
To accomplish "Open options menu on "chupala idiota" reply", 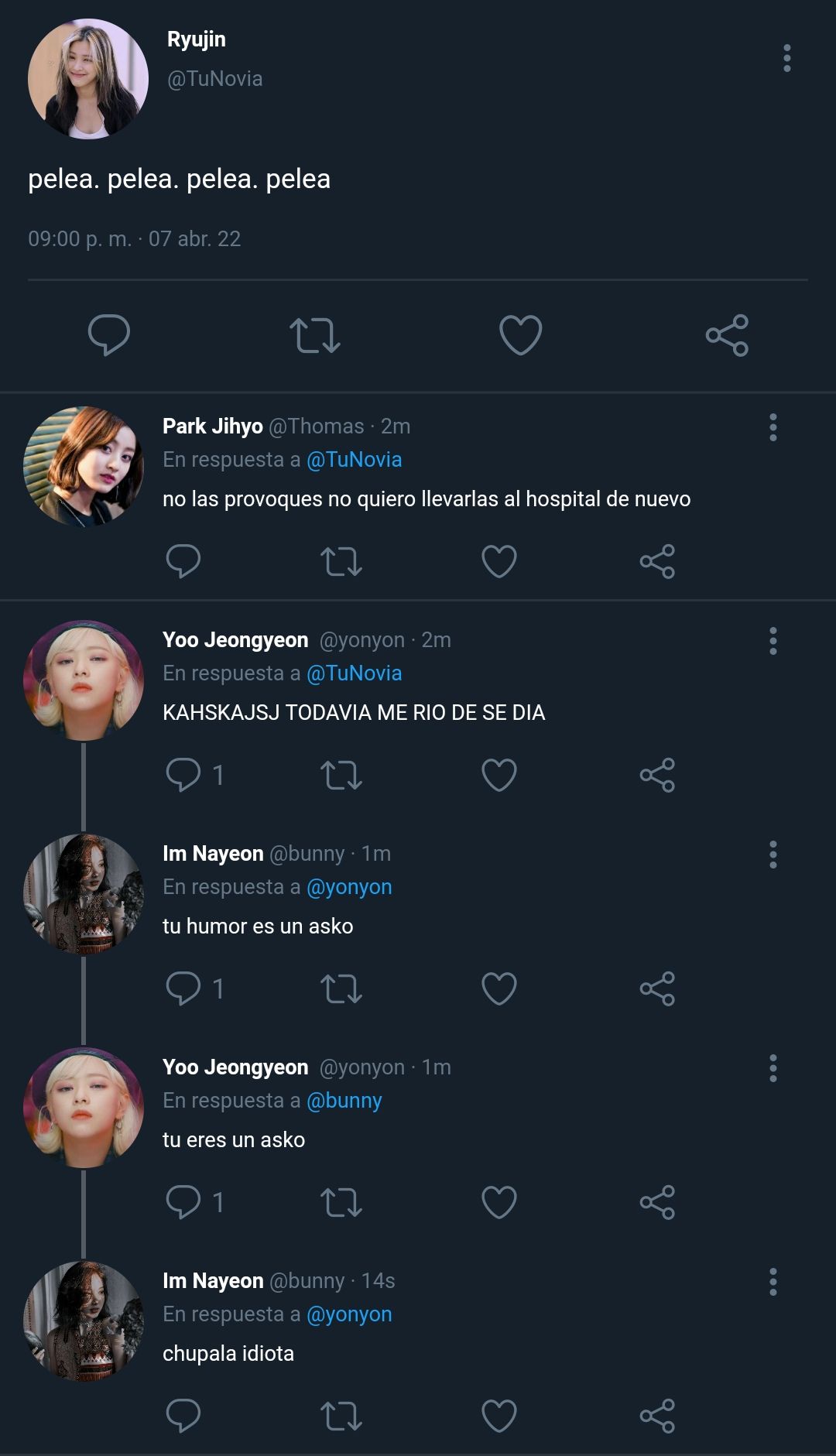I will tap(773, 1282).
